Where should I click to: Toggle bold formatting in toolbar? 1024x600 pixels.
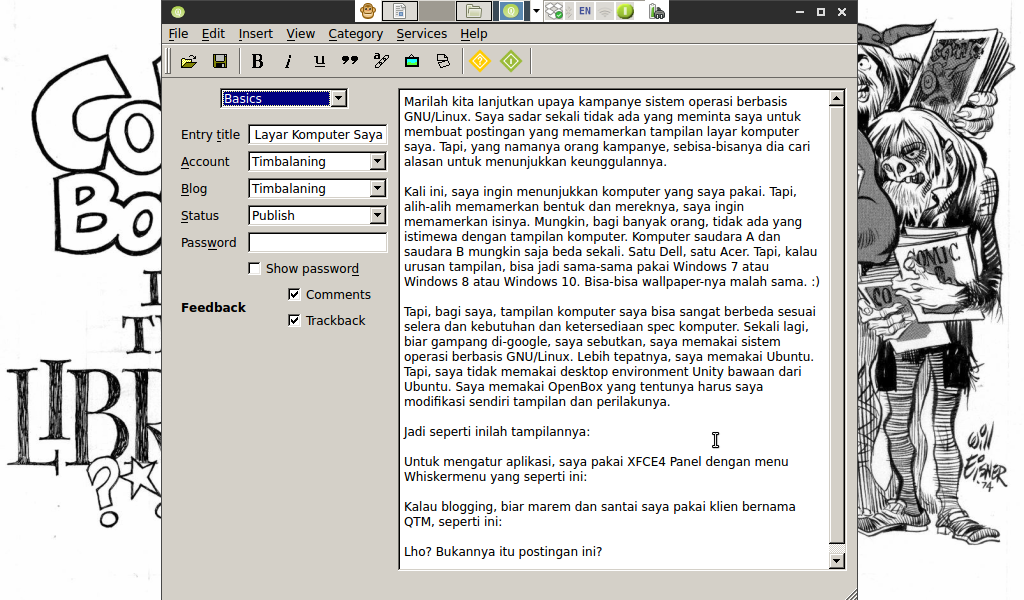pos(257,61)
